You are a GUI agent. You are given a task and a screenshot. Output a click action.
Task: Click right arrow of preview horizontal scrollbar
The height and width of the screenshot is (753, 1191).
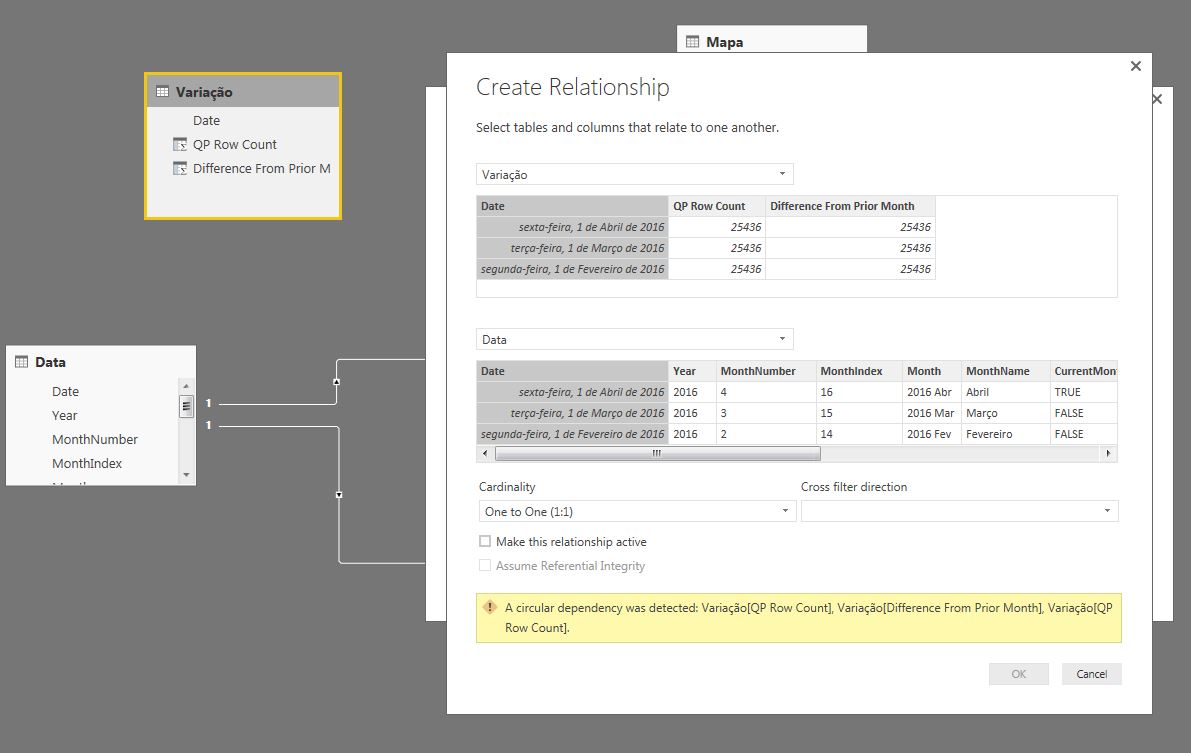[x=1108, y=454]
